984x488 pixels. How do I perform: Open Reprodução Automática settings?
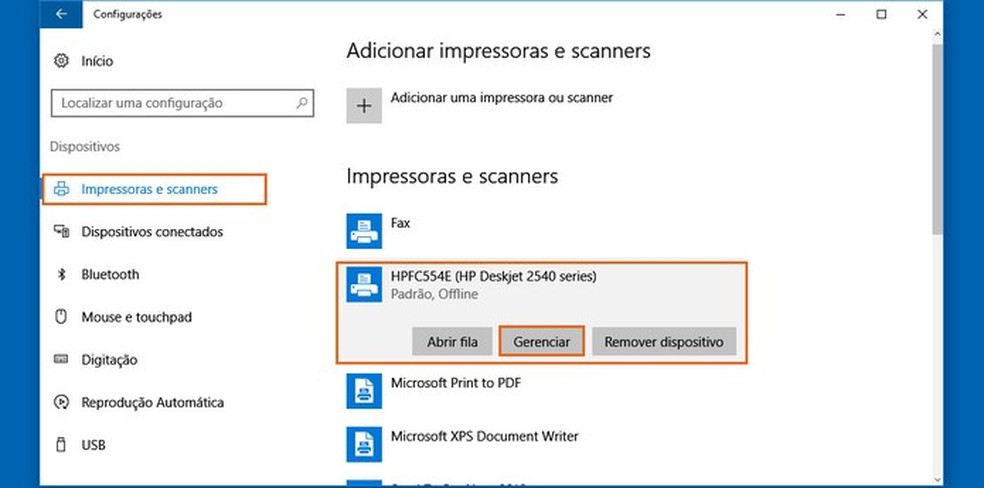tap(152, 403)
